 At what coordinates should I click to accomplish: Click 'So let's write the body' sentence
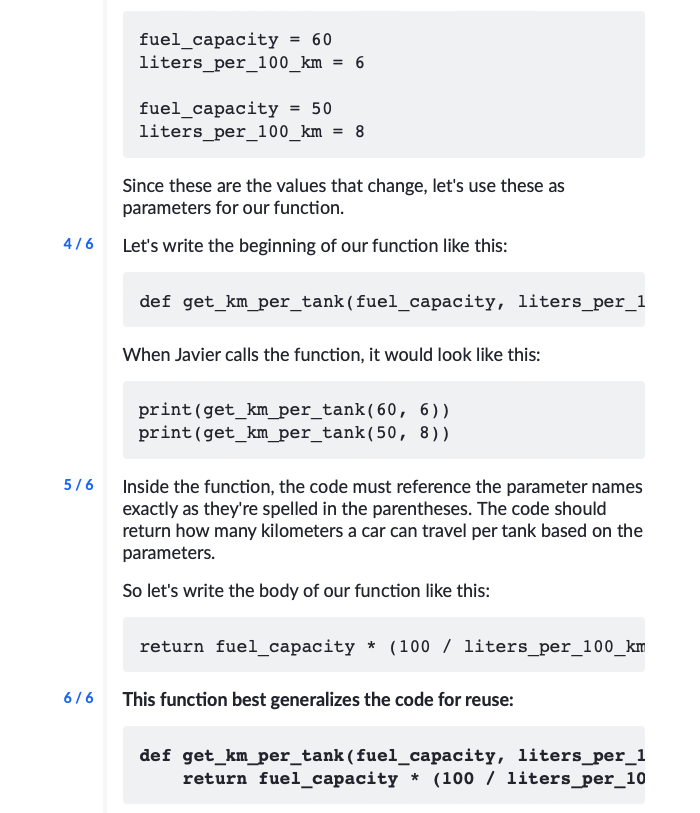click(x=306, y=591)
